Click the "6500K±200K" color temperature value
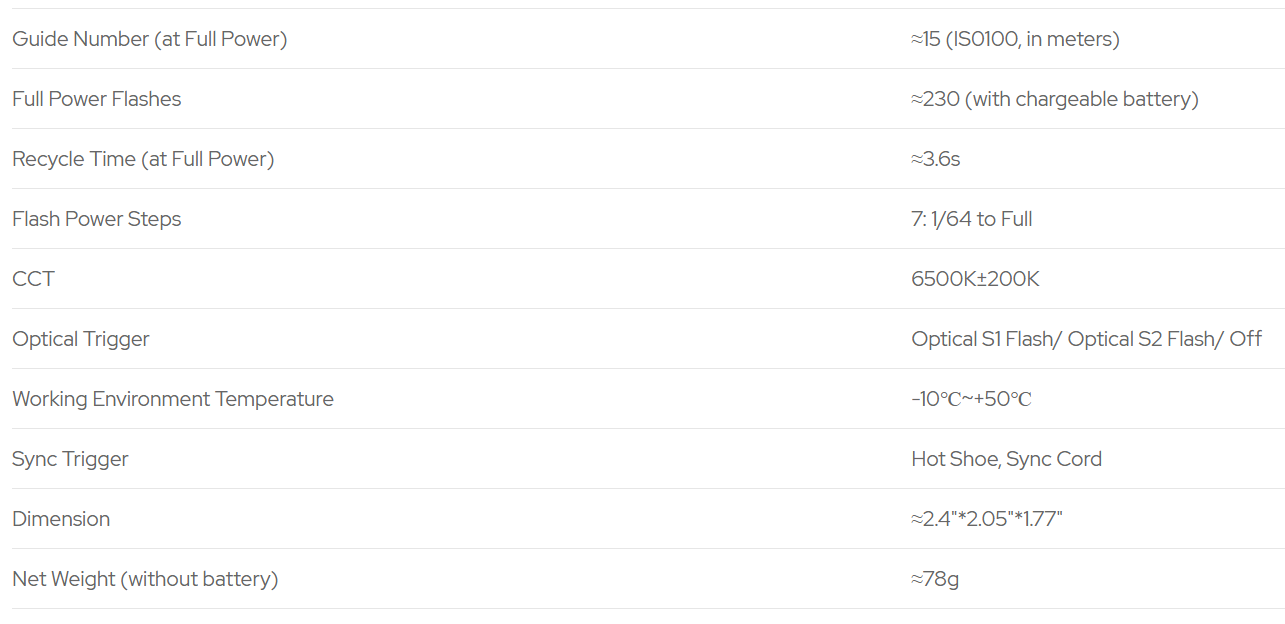The width and height of the screenshot is (1285, 624). [975, 279]
